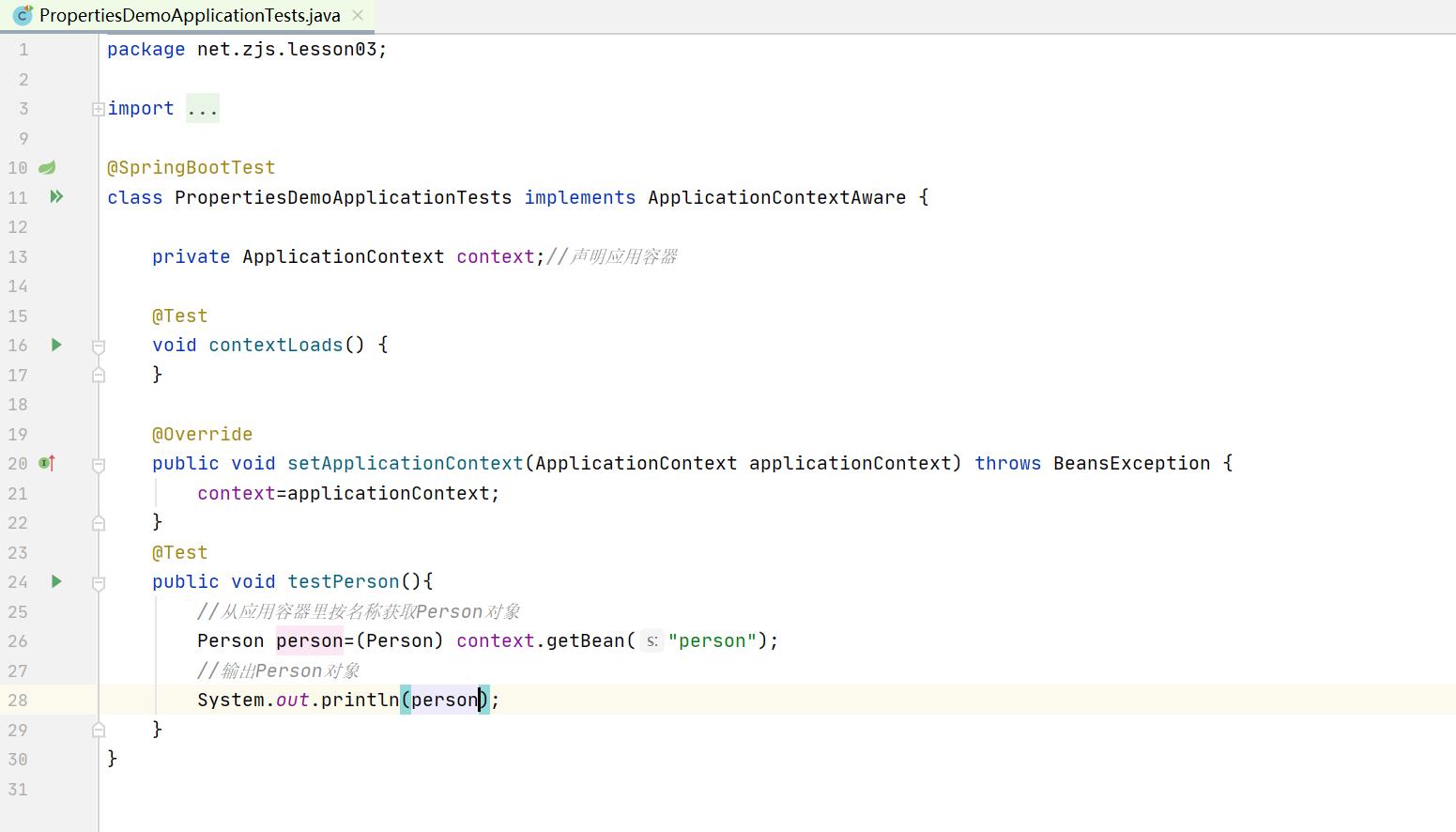Click the setApplicationContext method name
Screen dimensions: 1456x832
click(406, 463)
